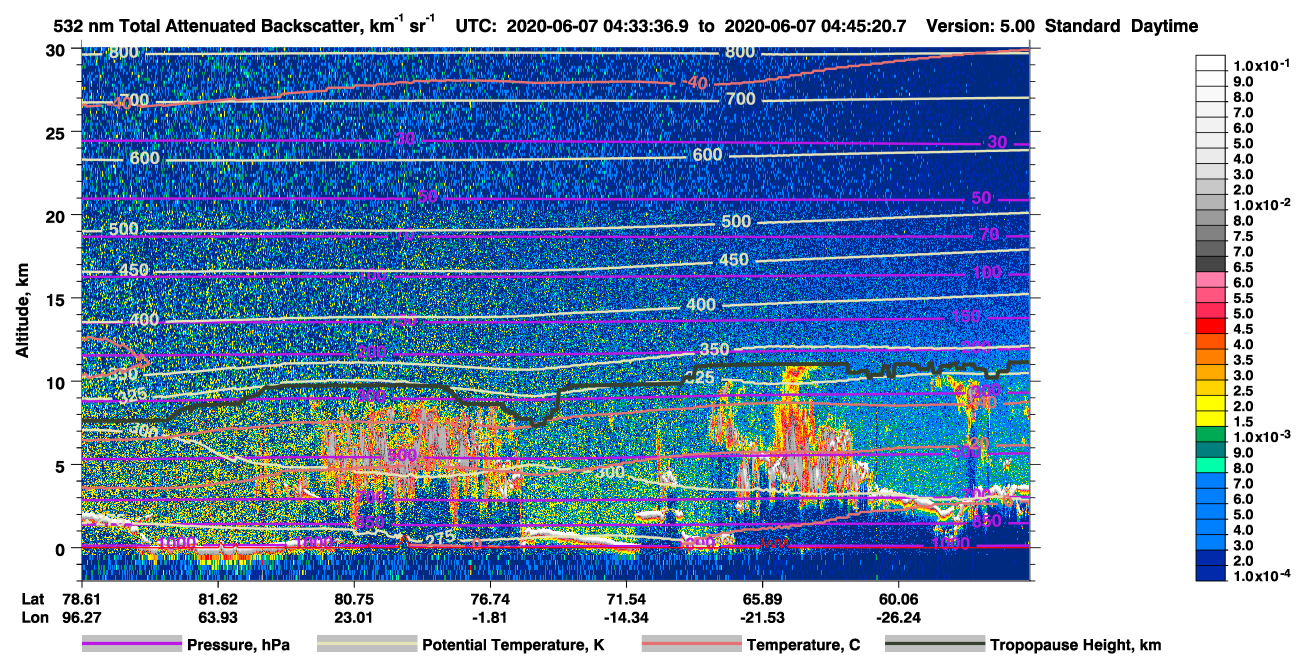Click the 'Version: 5.00' text in header
This screenshot has width=1300, height=667.
[982, 26]
